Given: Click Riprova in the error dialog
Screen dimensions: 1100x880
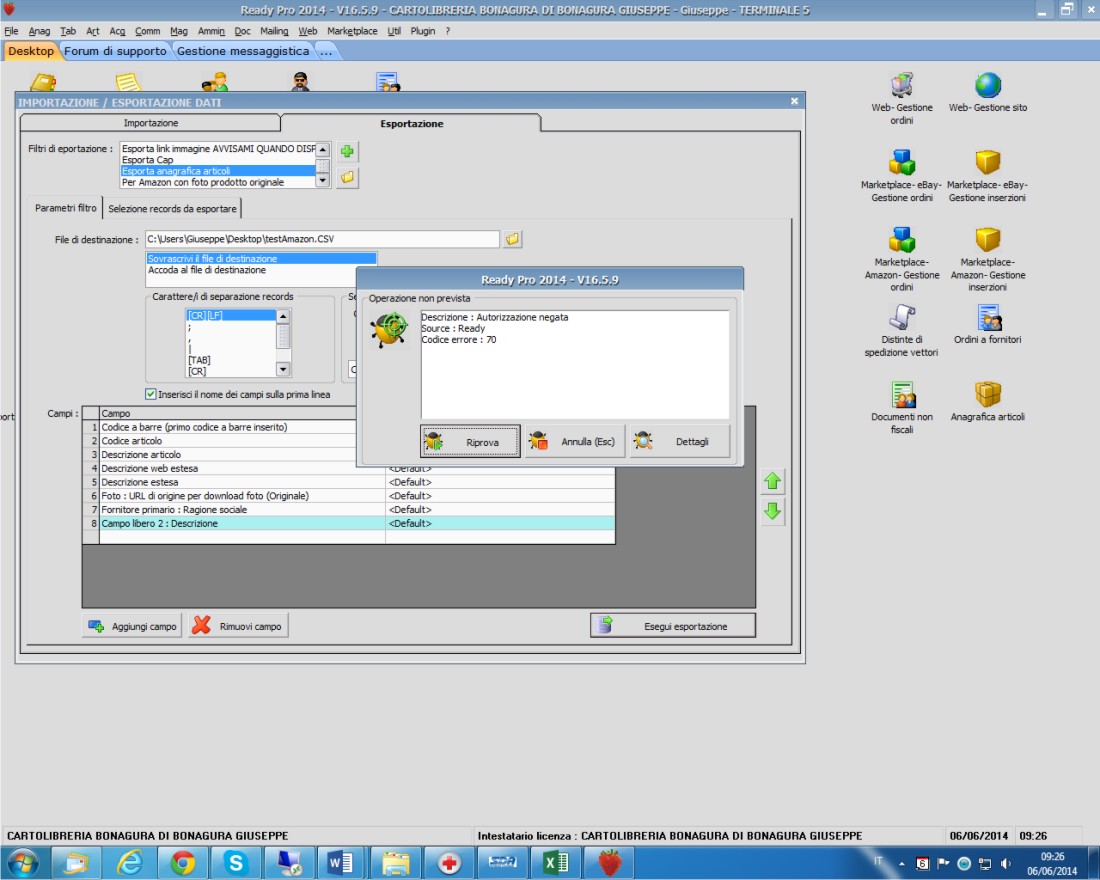Looking at the screenshot, I should 470,441.
